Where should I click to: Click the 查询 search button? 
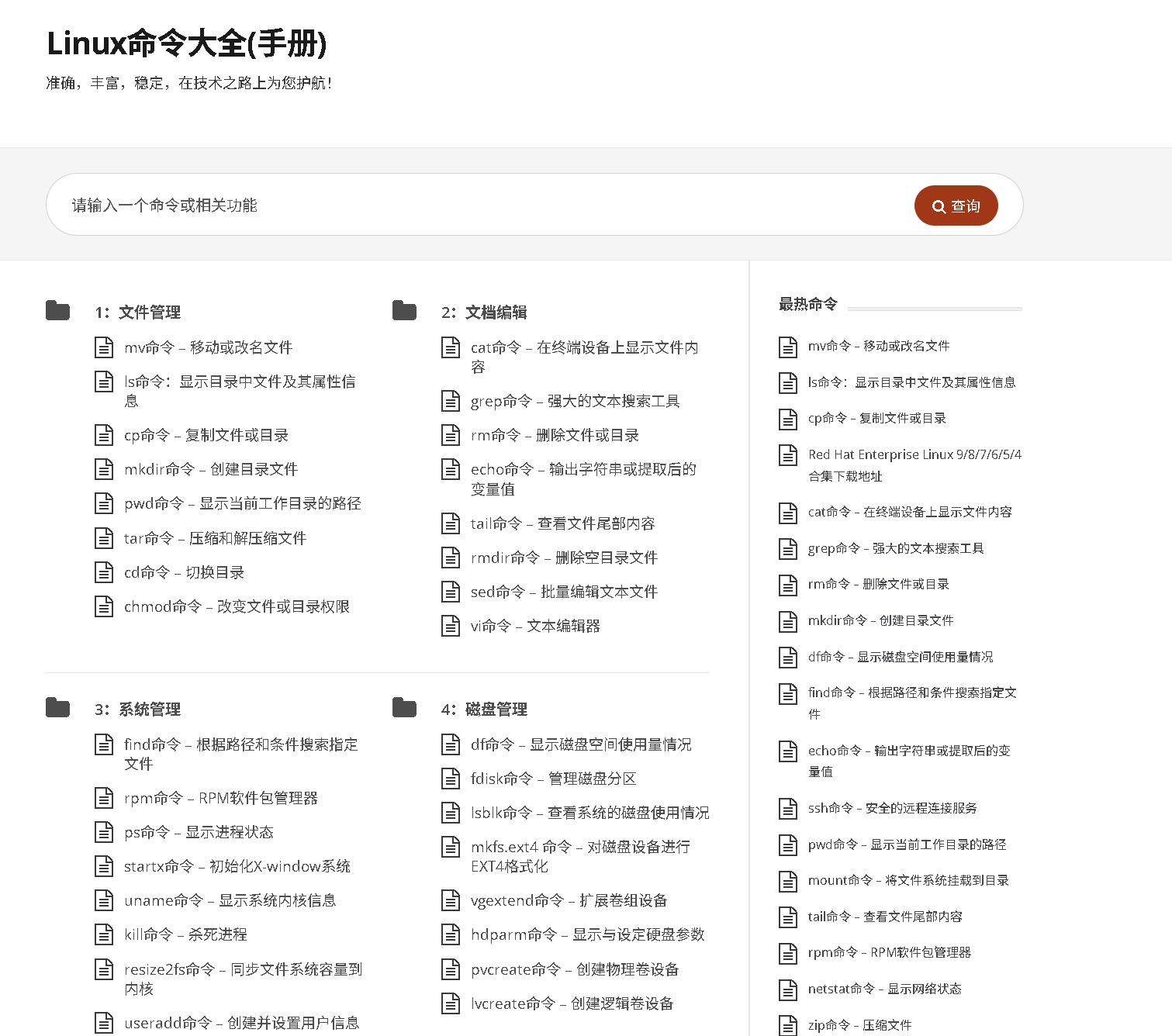point(956,205)
